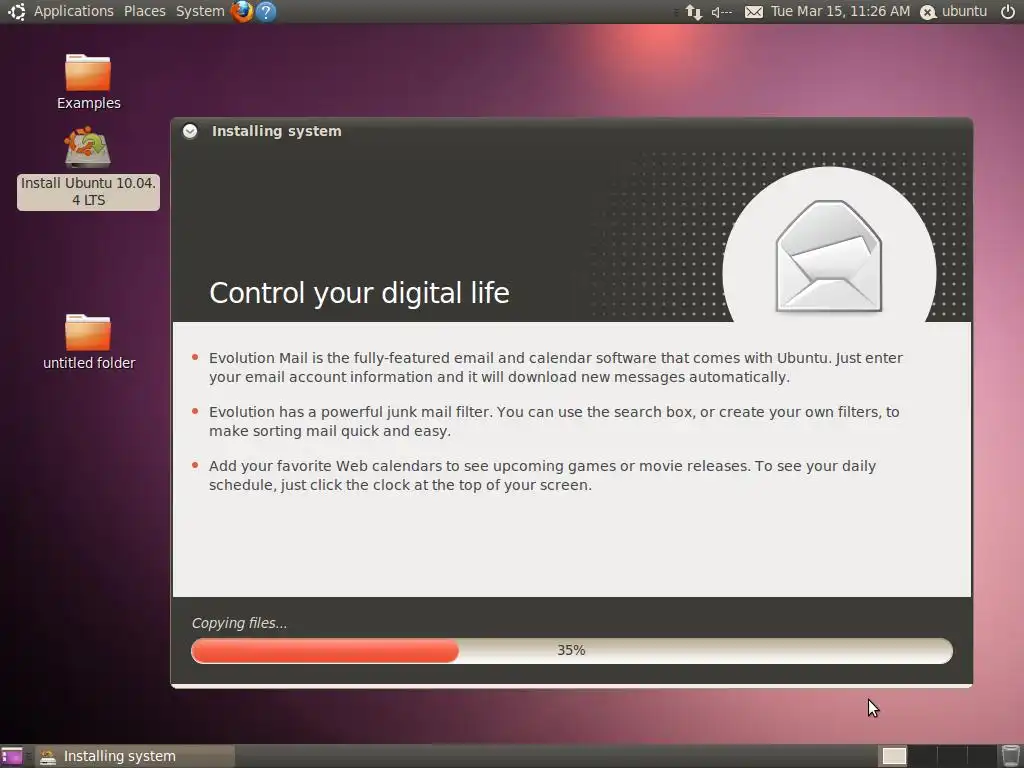
Task: Open the volume control indicator
Action: tap(722, 12)
